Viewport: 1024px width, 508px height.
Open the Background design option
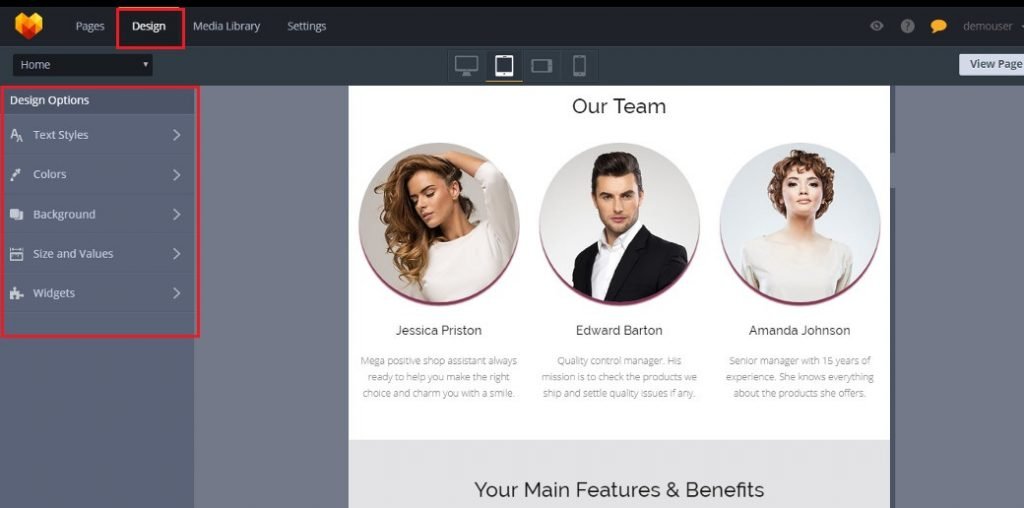pyautogui.click(x=99, y=214)
